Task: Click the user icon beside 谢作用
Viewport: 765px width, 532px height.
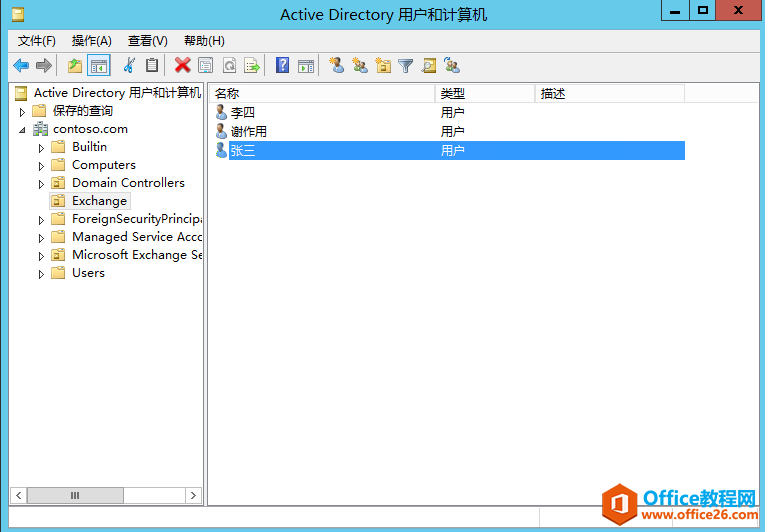Action: [x=221, y=131]
